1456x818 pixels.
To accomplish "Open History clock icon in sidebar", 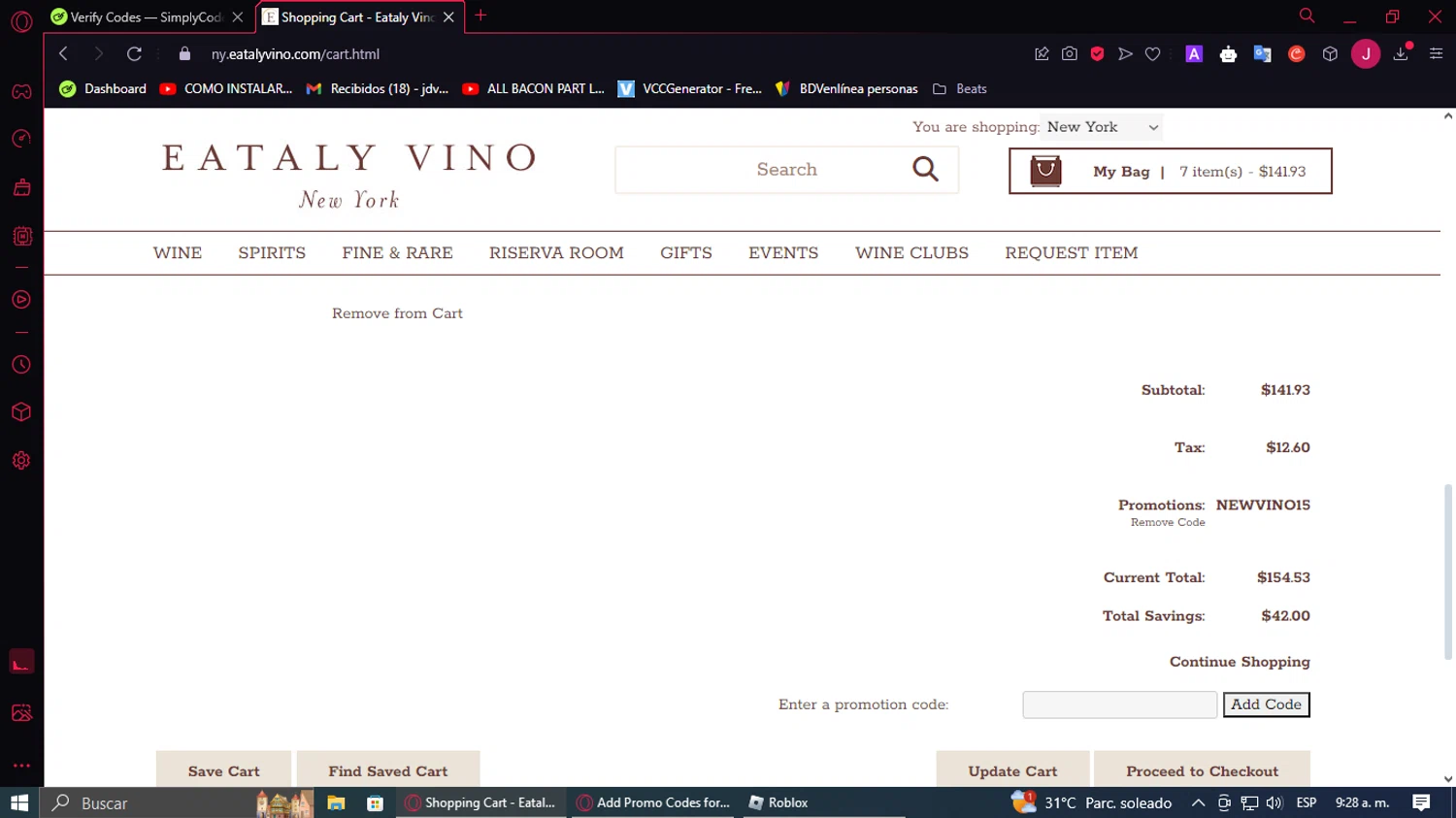I will 21,365.
